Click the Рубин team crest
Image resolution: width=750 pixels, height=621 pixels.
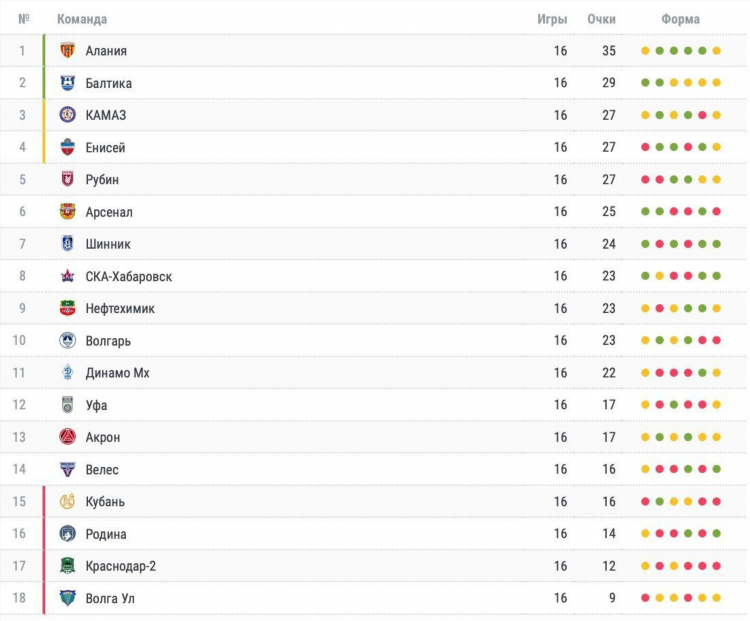67,179
